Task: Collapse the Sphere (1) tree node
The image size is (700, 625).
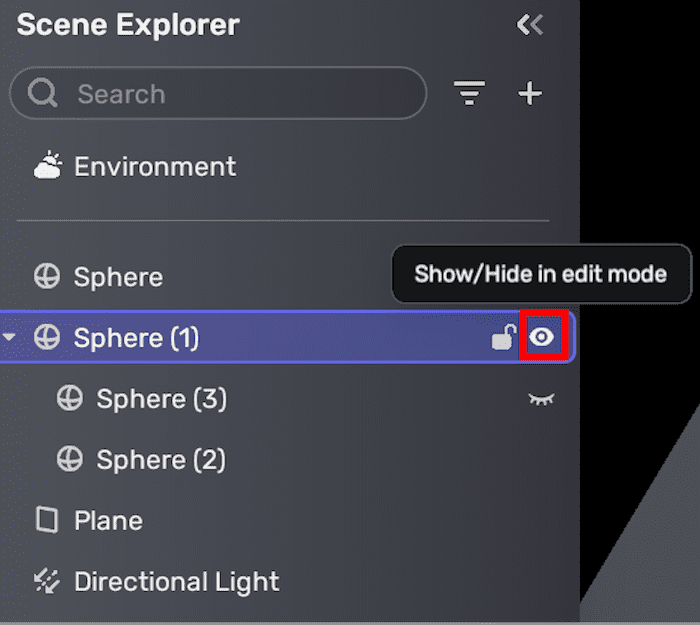Action: coord(10,338)
